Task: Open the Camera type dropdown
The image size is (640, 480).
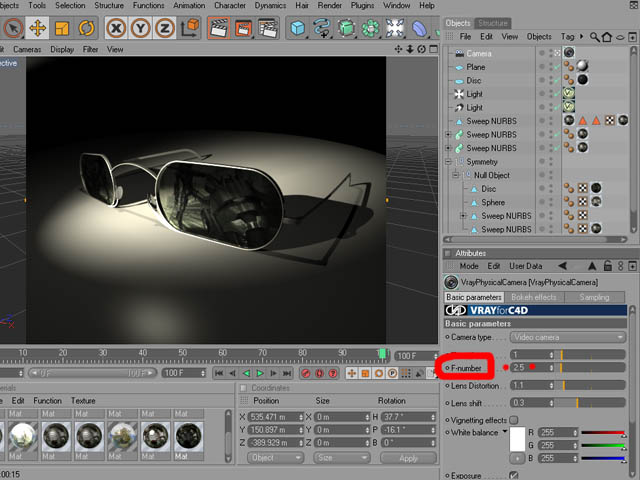Action: [x=567, y=337]
